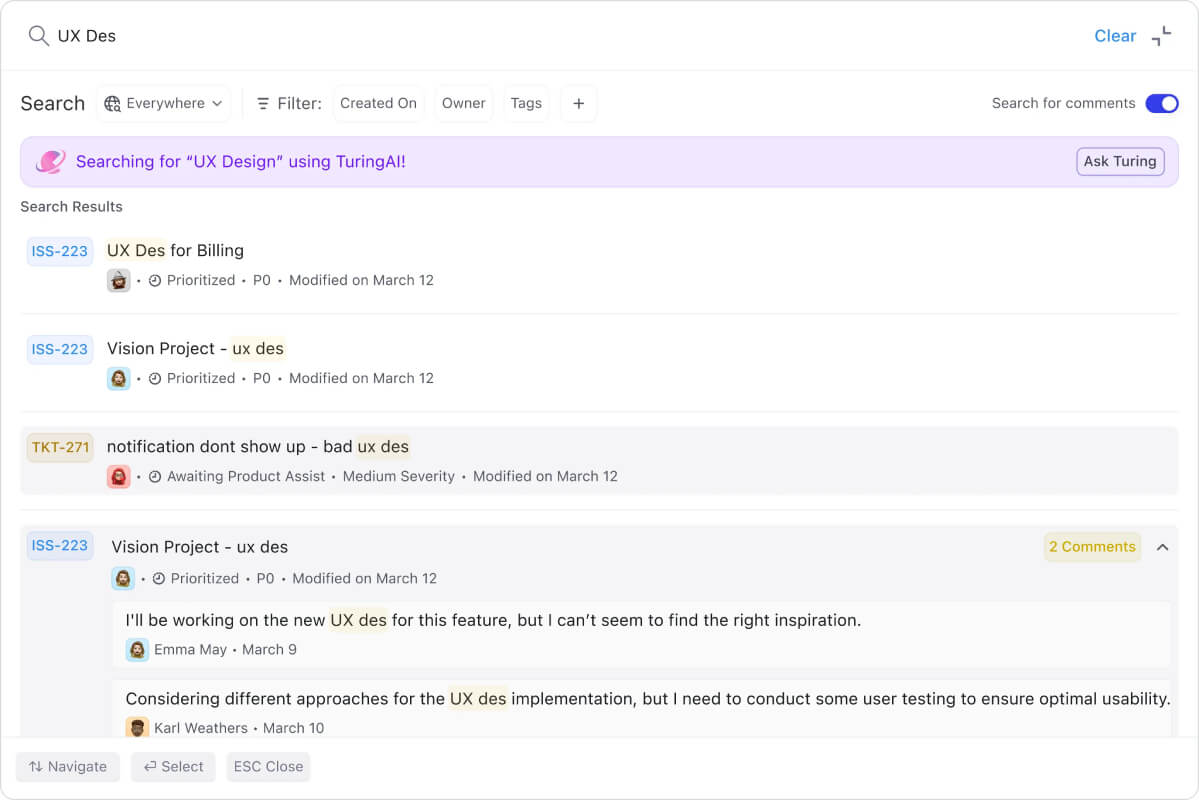Open Emma May's comment about inspiration

point(642,634)
